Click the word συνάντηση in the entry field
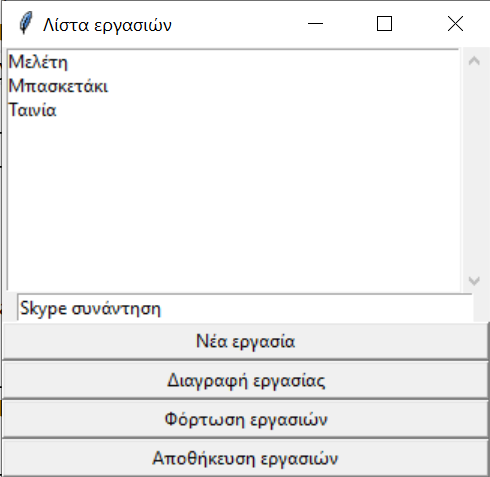Viewport: 490px width, 477px height. (x=116, y=308)
